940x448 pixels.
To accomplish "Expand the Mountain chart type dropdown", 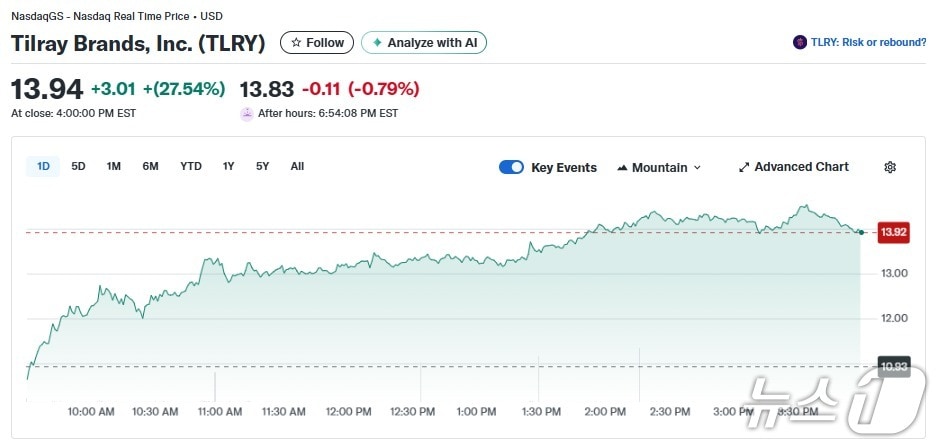I will [x=697, y=167].
